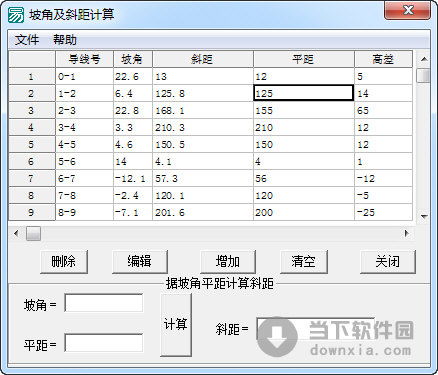Click 坡角 cell 22.6 in row 1
The image size is (438, 375).
click(133, 77)
